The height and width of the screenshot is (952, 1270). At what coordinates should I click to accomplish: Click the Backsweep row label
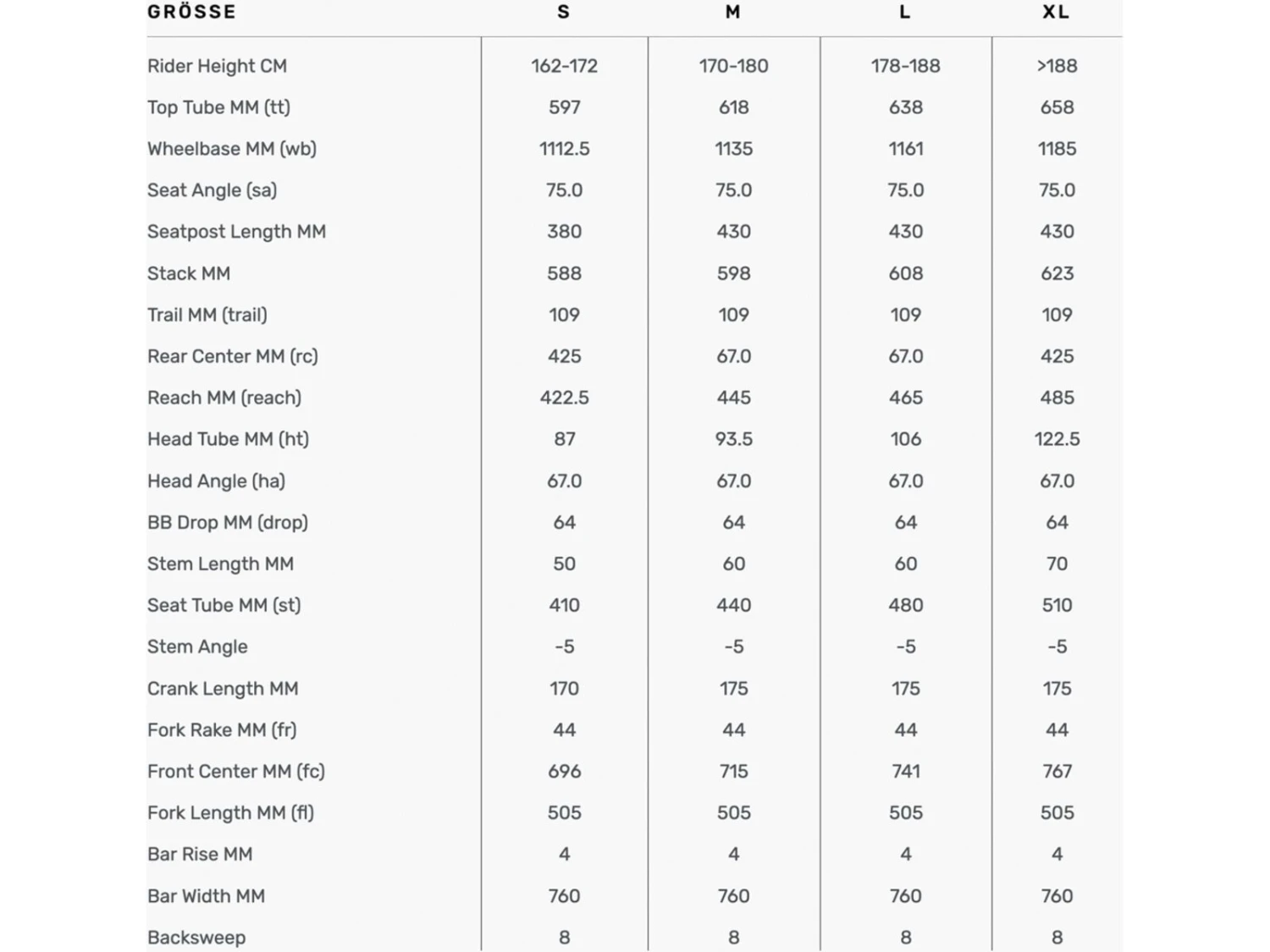tap(196, 938)
